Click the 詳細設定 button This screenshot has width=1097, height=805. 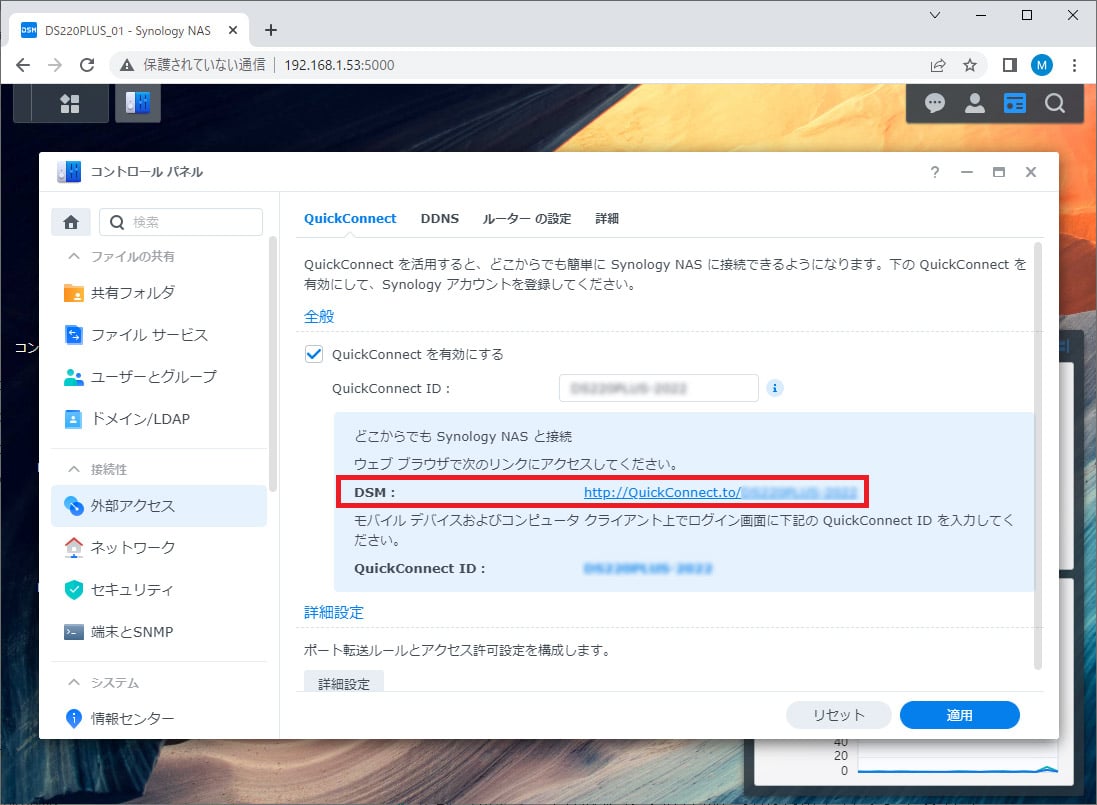point(344,682)
